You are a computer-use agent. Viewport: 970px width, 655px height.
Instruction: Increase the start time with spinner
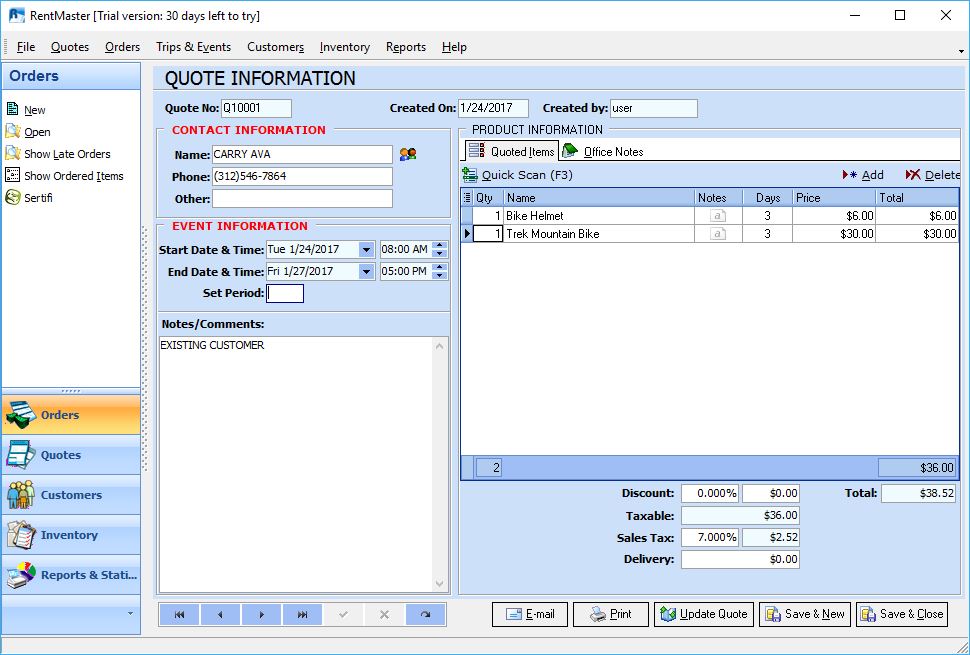pyautogui.click(x=440, y=245)
